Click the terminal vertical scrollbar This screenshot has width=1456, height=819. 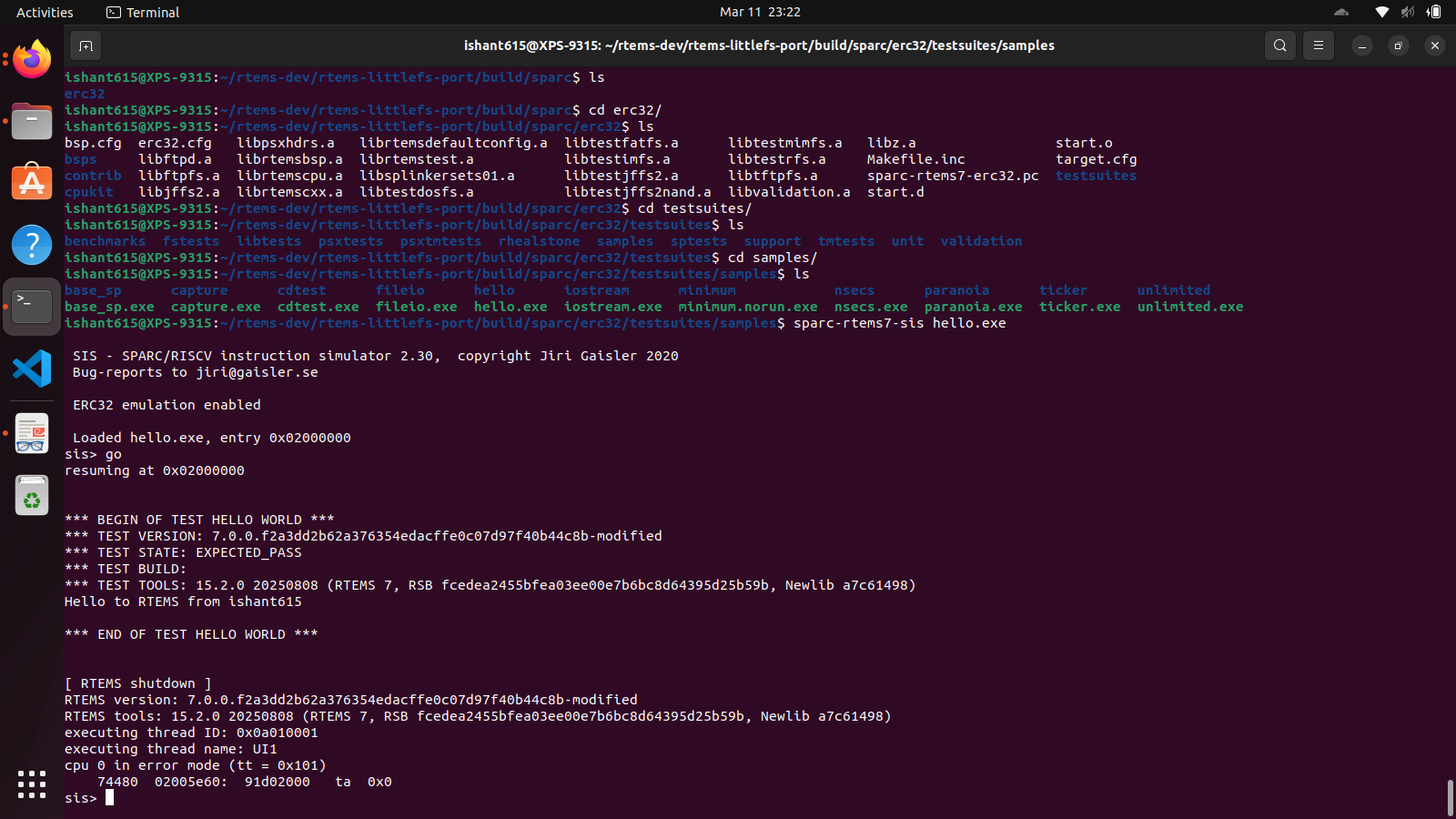pos(1450,797)
